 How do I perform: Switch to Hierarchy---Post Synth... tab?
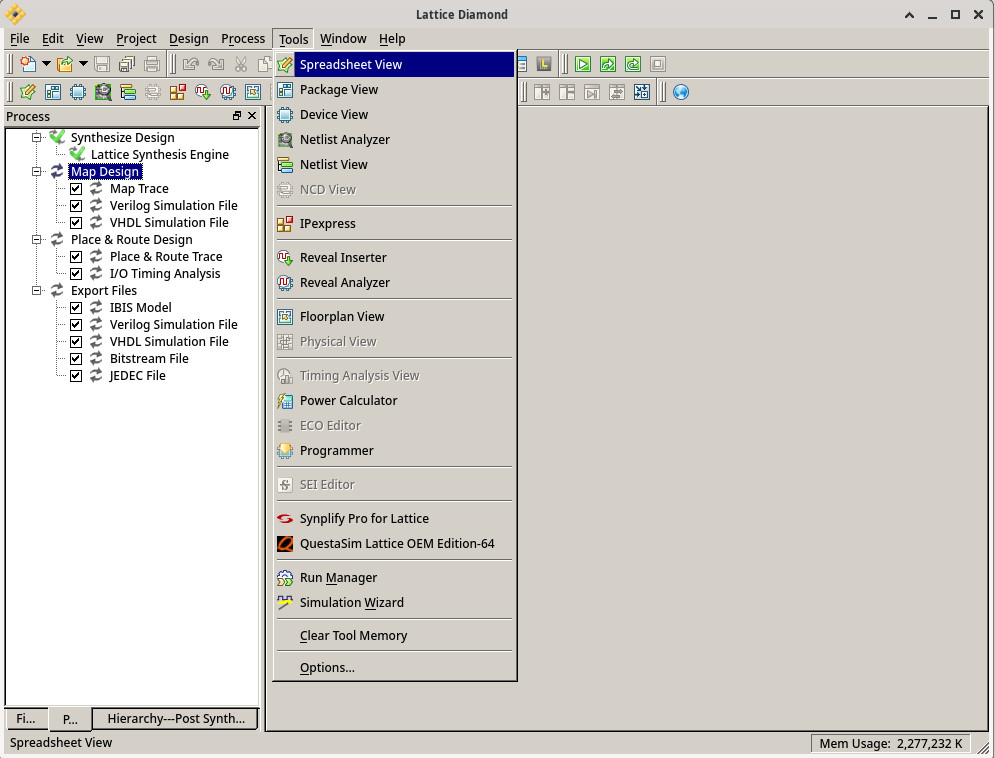176,719
